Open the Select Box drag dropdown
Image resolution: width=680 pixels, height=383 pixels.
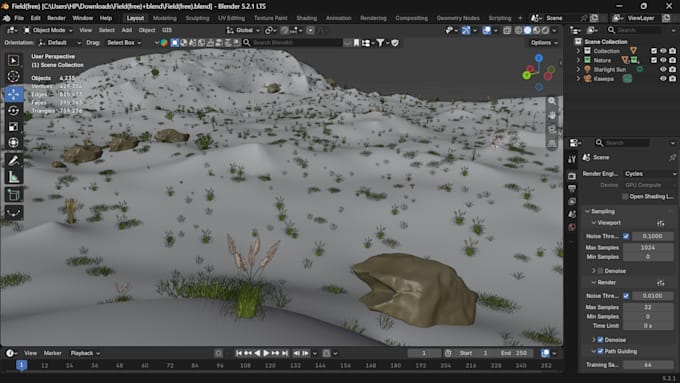click(124, 43)
